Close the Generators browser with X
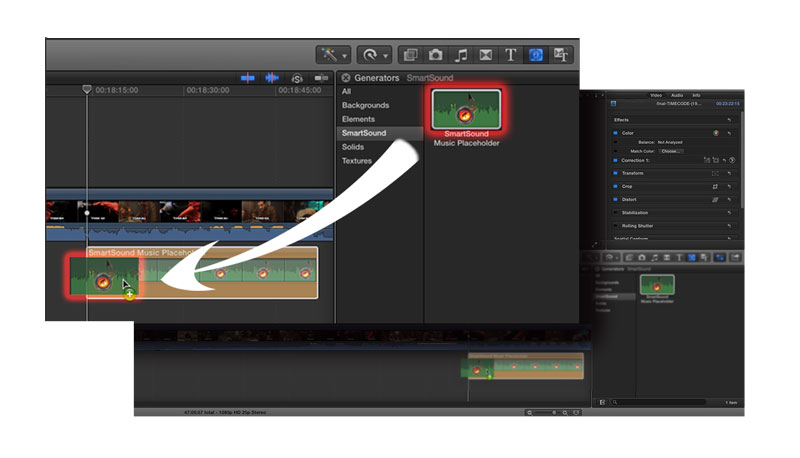The image size is (800, 458). (x=346, y=78)
